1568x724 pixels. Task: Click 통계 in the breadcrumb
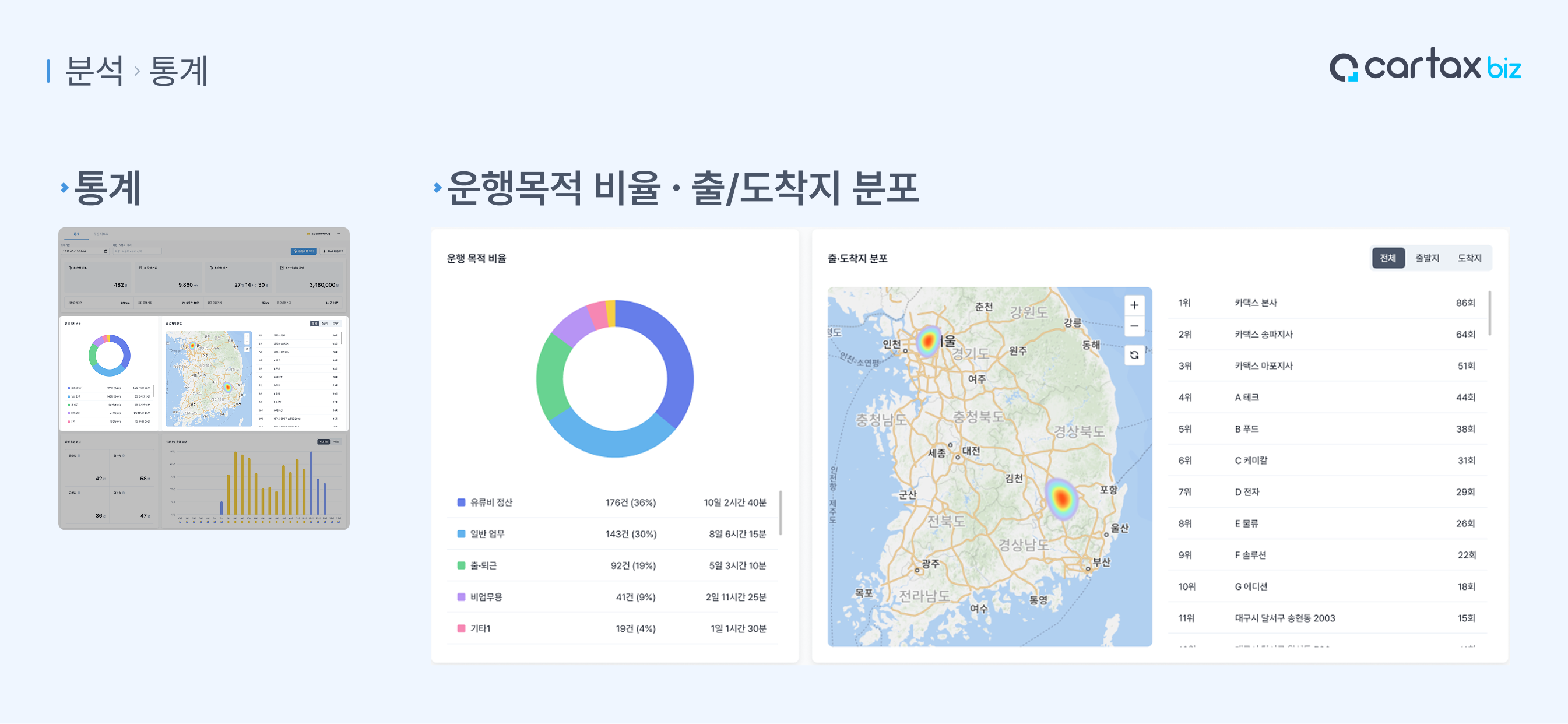point(178,71)
